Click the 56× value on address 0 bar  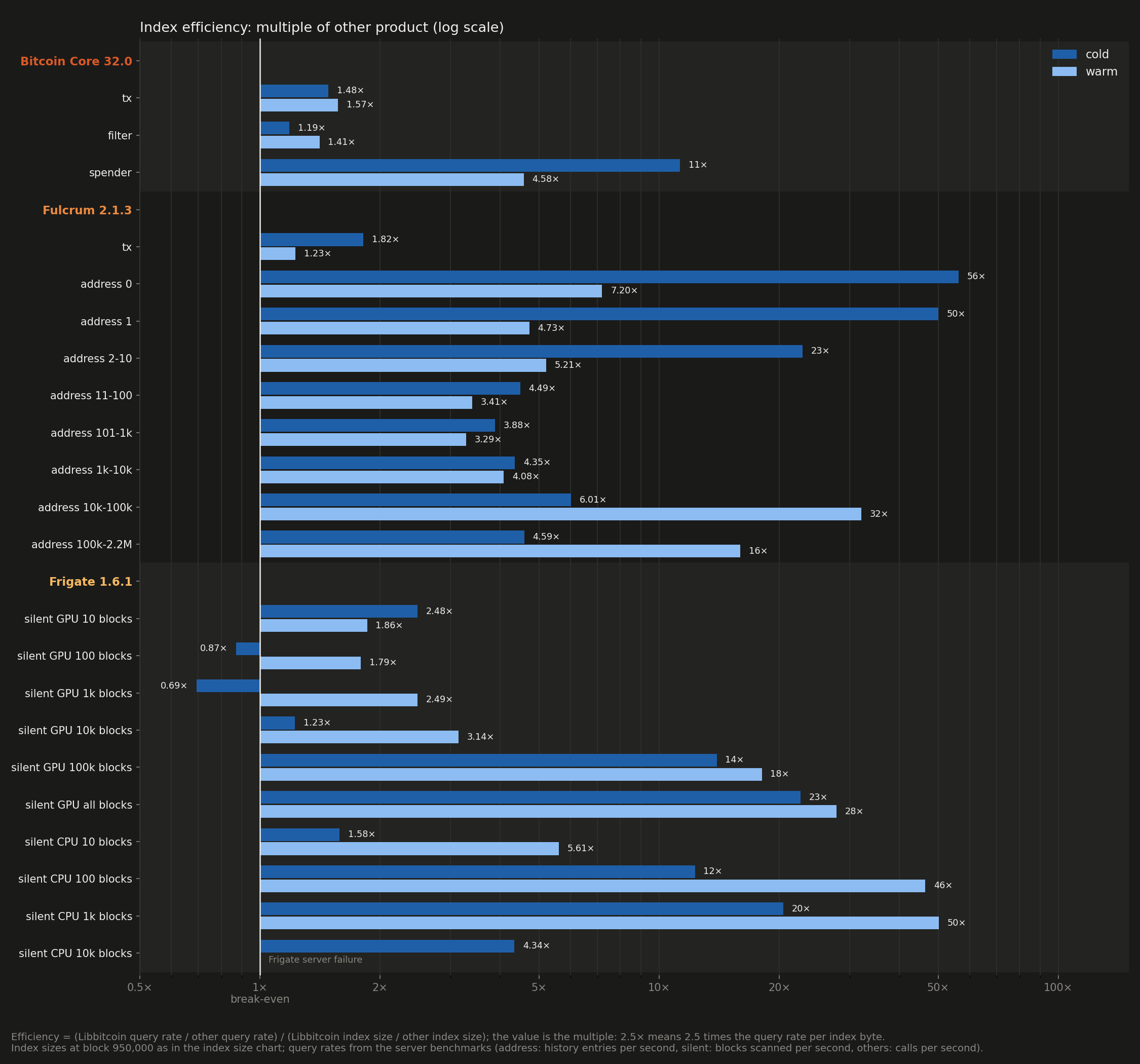tap(976, 277)
